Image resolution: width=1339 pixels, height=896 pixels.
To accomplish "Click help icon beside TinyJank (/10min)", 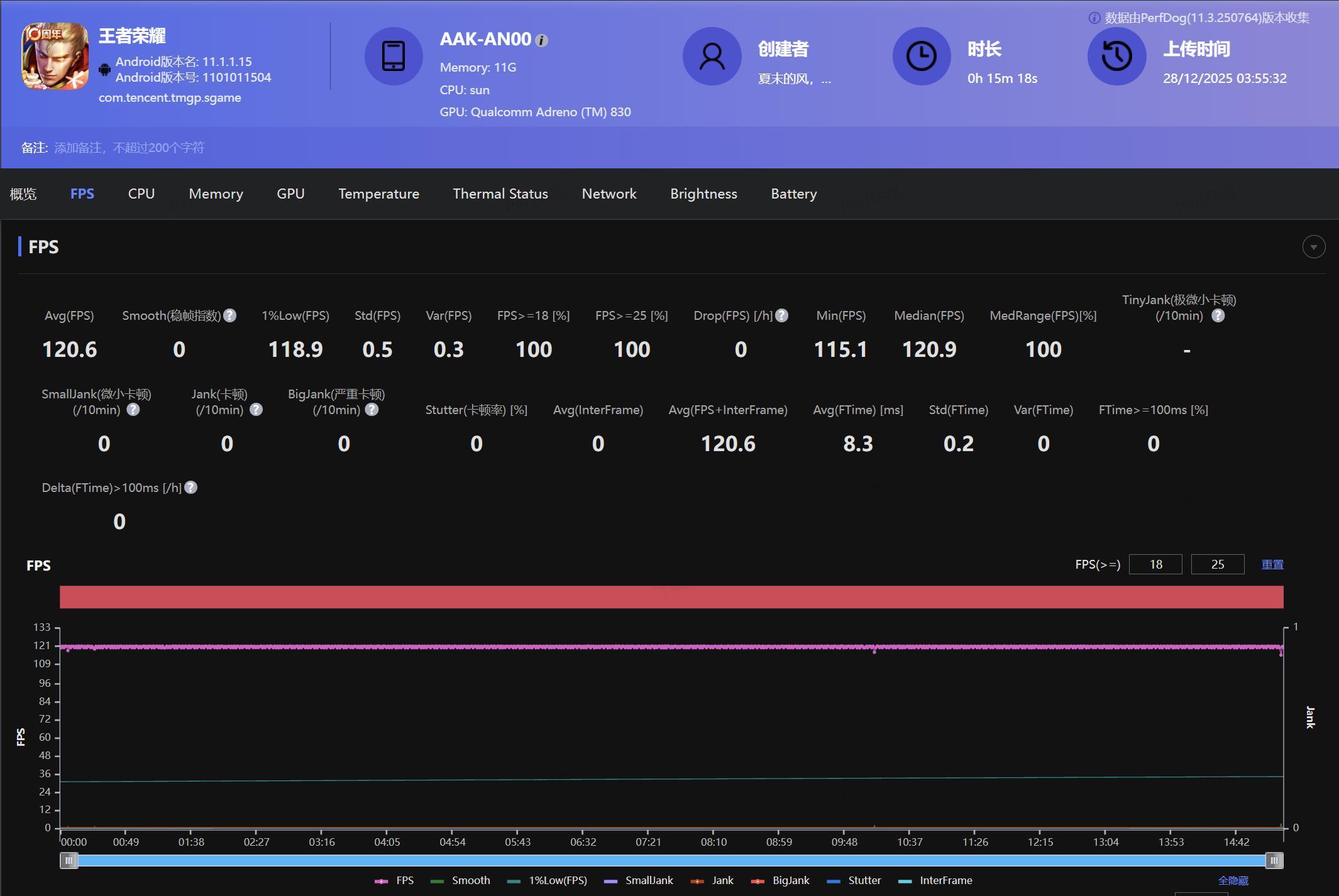I will coord(1218,315).
